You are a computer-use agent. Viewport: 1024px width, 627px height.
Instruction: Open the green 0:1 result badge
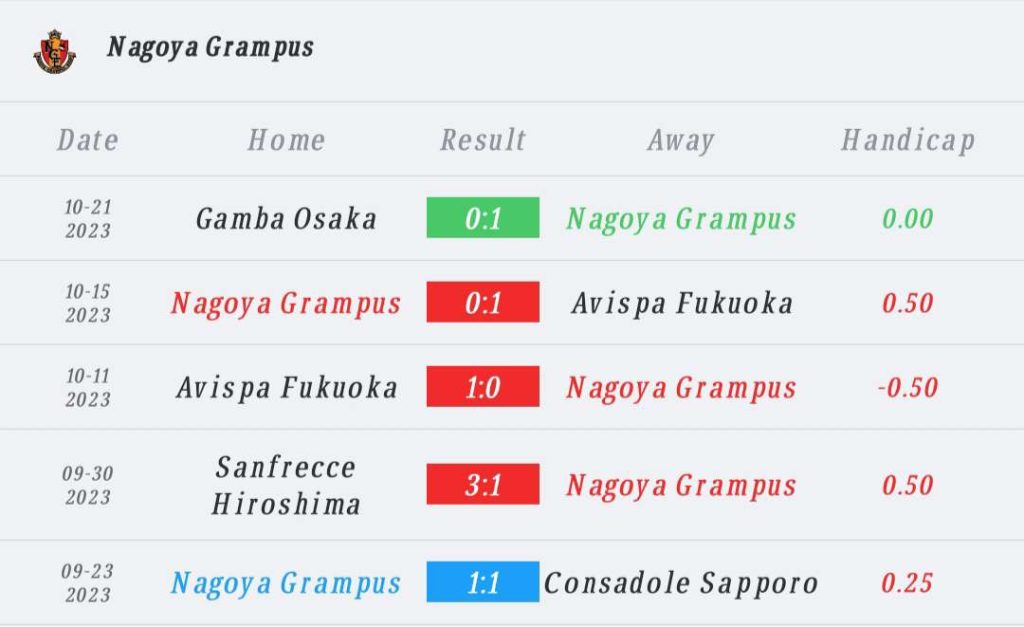tap(483, 217)
